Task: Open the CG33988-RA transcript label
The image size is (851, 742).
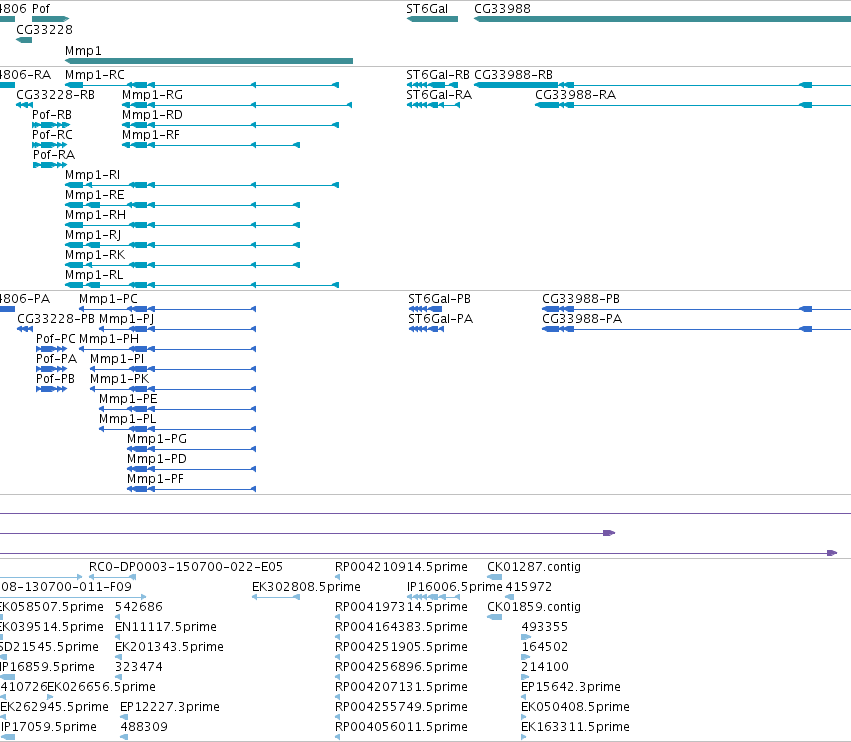Action: tap(576, 95)
